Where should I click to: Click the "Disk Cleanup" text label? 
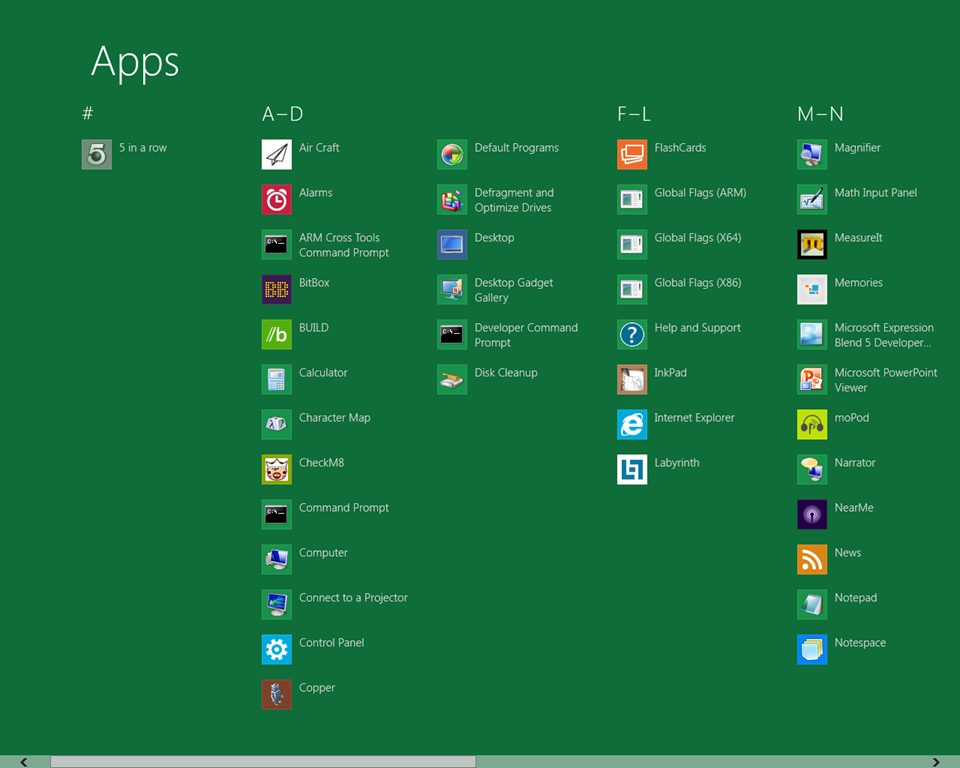(x=506, y=372)
